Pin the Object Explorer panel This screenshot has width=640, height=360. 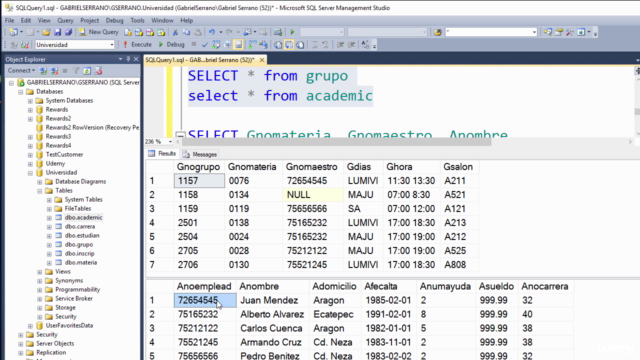tap(128, 59)
